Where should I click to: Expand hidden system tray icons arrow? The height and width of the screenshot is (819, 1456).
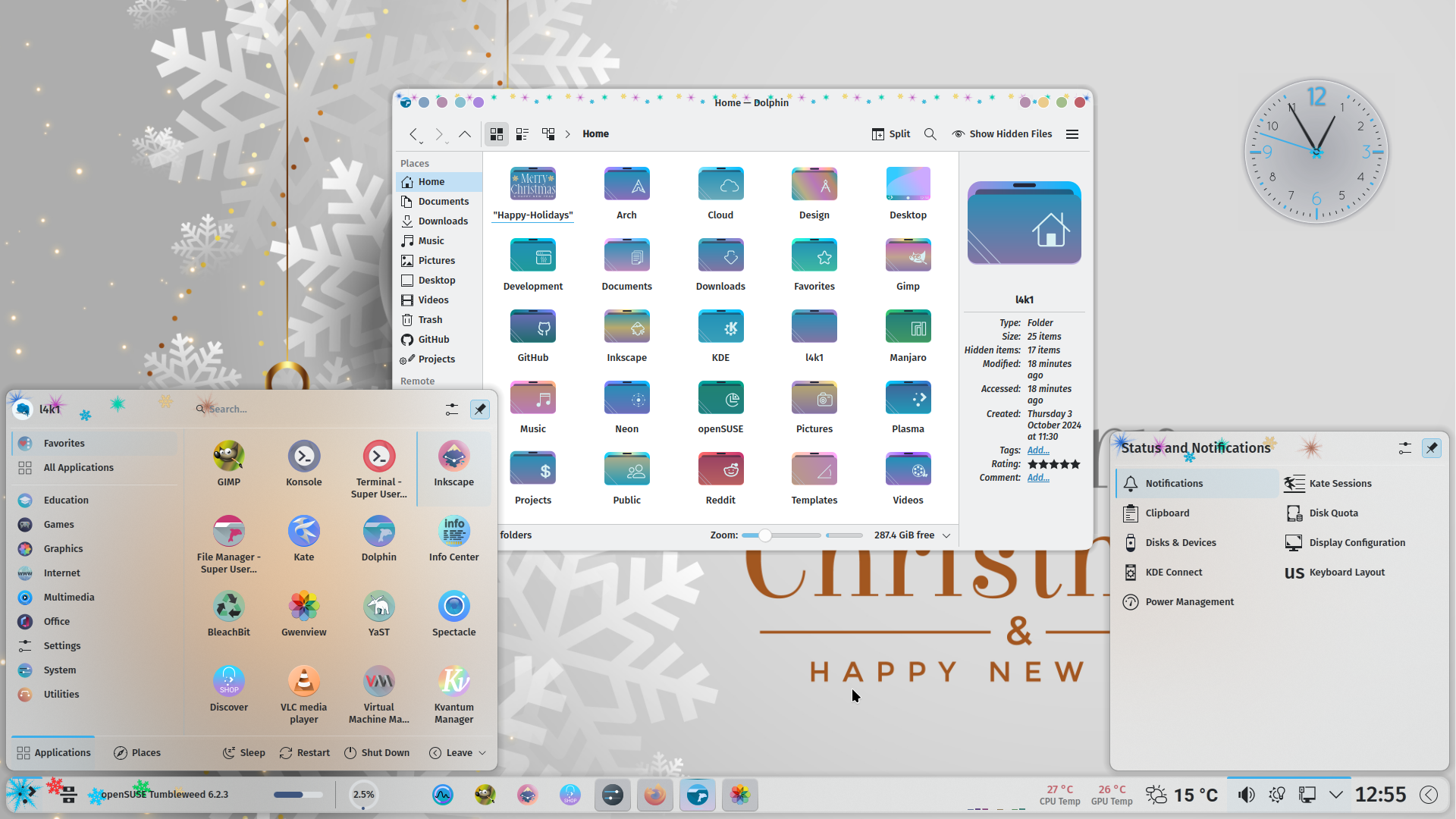1336,795
